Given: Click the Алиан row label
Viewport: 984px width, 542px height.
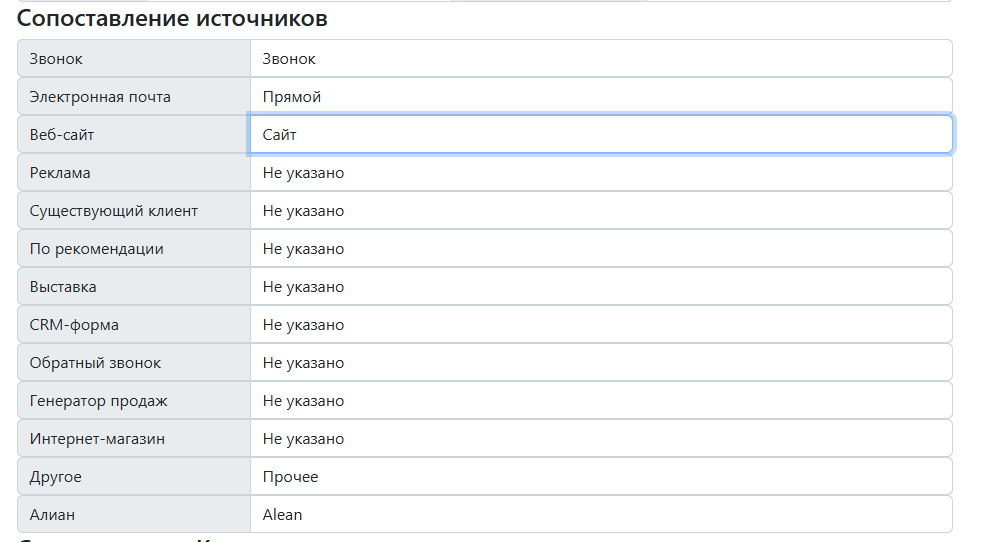Looking at the screenshot, I should [x=52, y=514].
